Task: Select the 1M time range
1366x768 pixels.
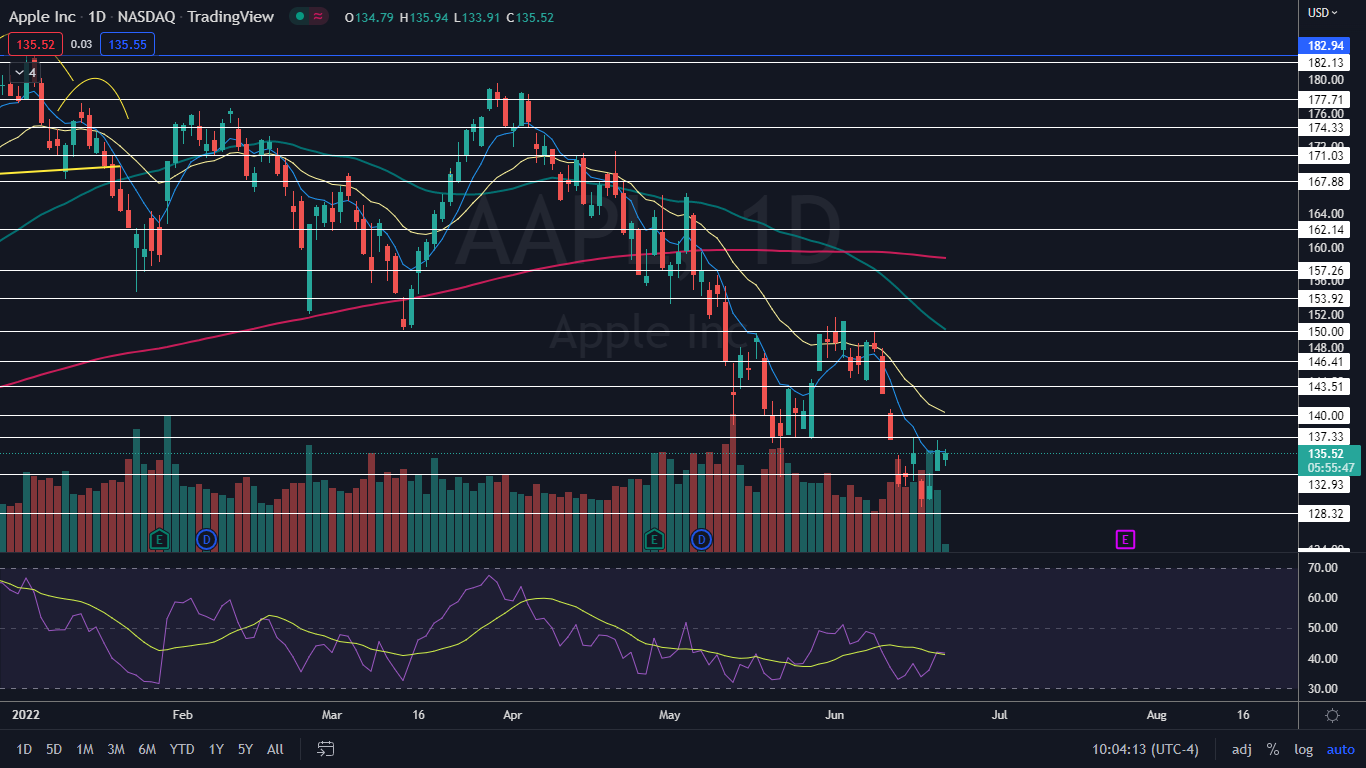Action: click(x=85, y=749)
